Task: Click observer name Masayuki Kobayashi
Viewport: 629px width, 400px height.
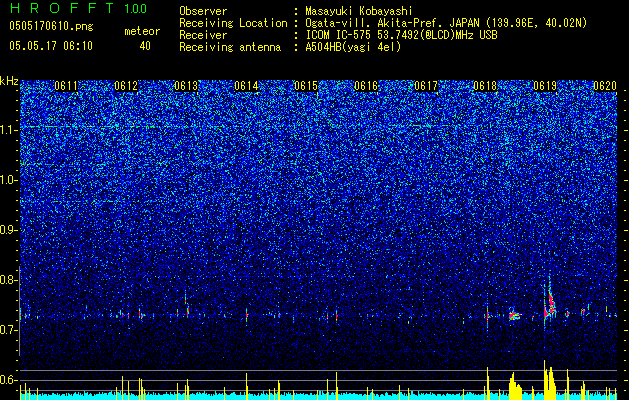Action: (358, 12)
